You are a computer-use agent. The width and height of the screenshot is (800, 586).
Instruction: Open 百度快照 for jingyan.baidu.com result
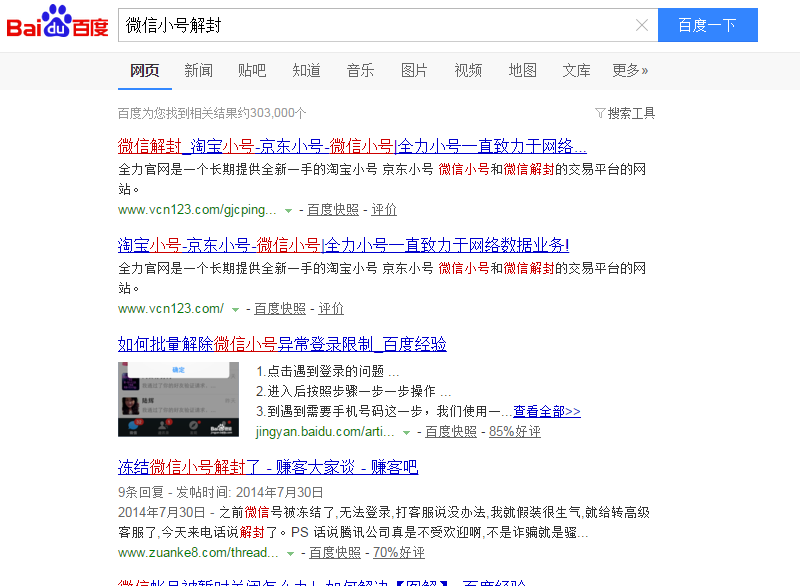pos(451,431)
